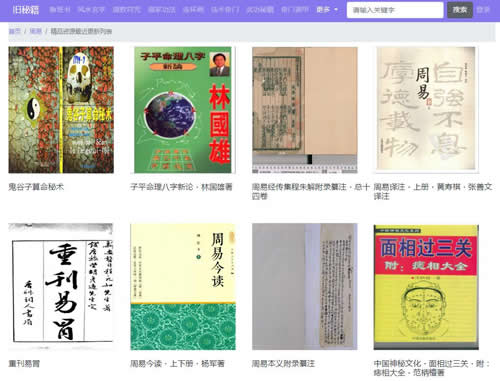Click the 周易今读·上下册 title link

(177, 364)
